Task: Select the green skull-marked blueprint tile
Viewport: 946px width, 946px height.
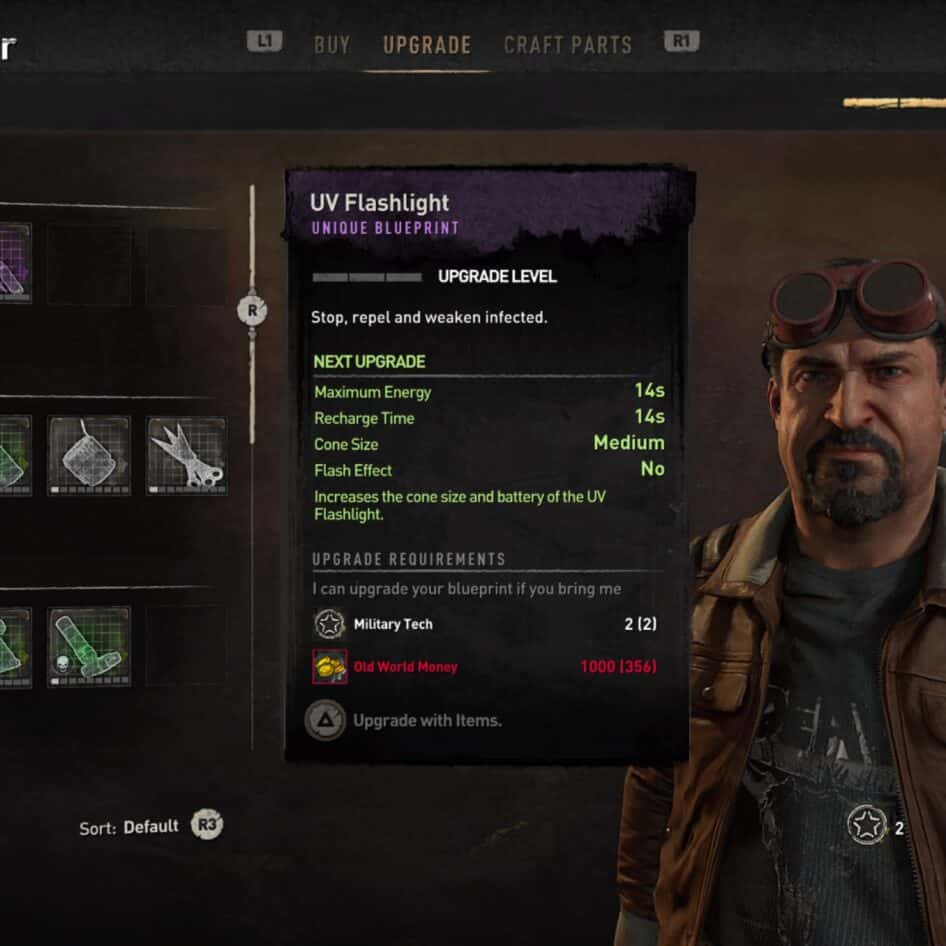Action: click(x=89, y=647)
